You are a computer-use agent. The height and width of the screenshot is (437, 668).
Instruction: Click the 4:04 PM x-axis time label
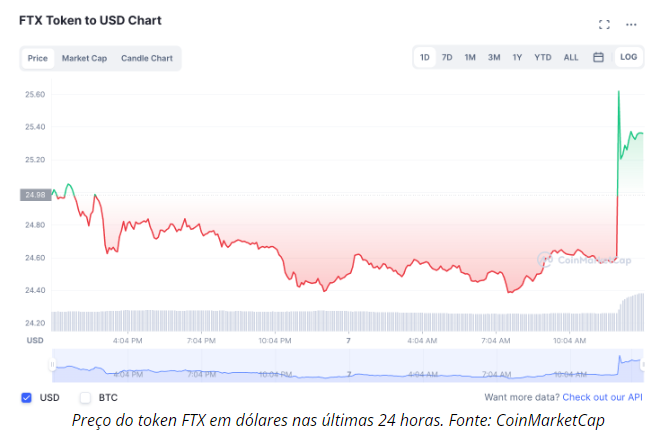[127, 341]
